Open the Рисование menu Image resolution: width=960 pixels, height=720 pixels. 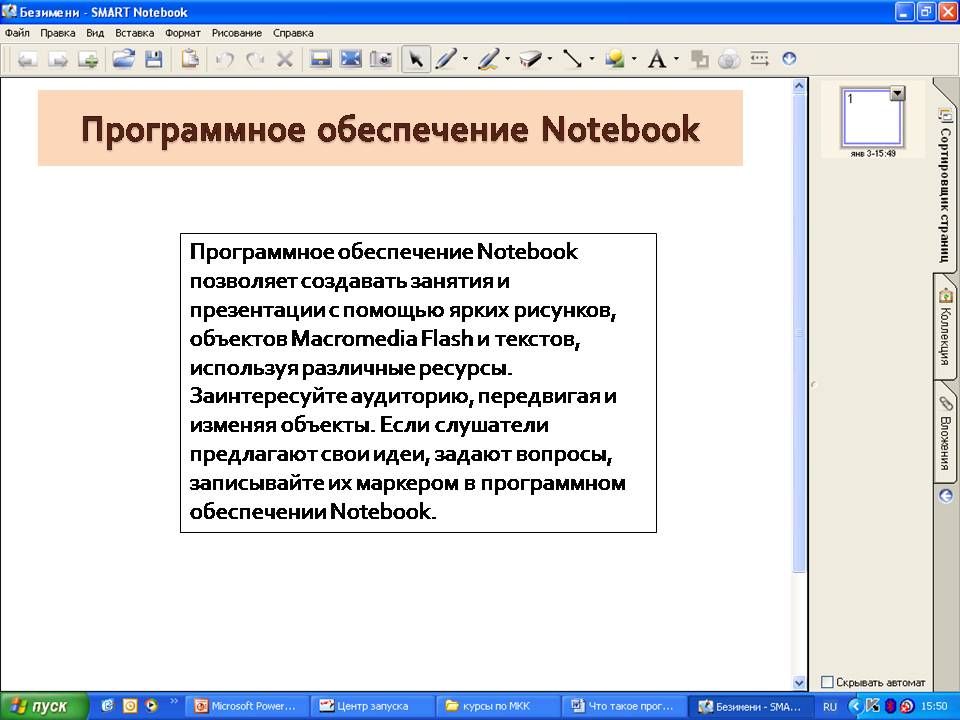coord(237,33)
